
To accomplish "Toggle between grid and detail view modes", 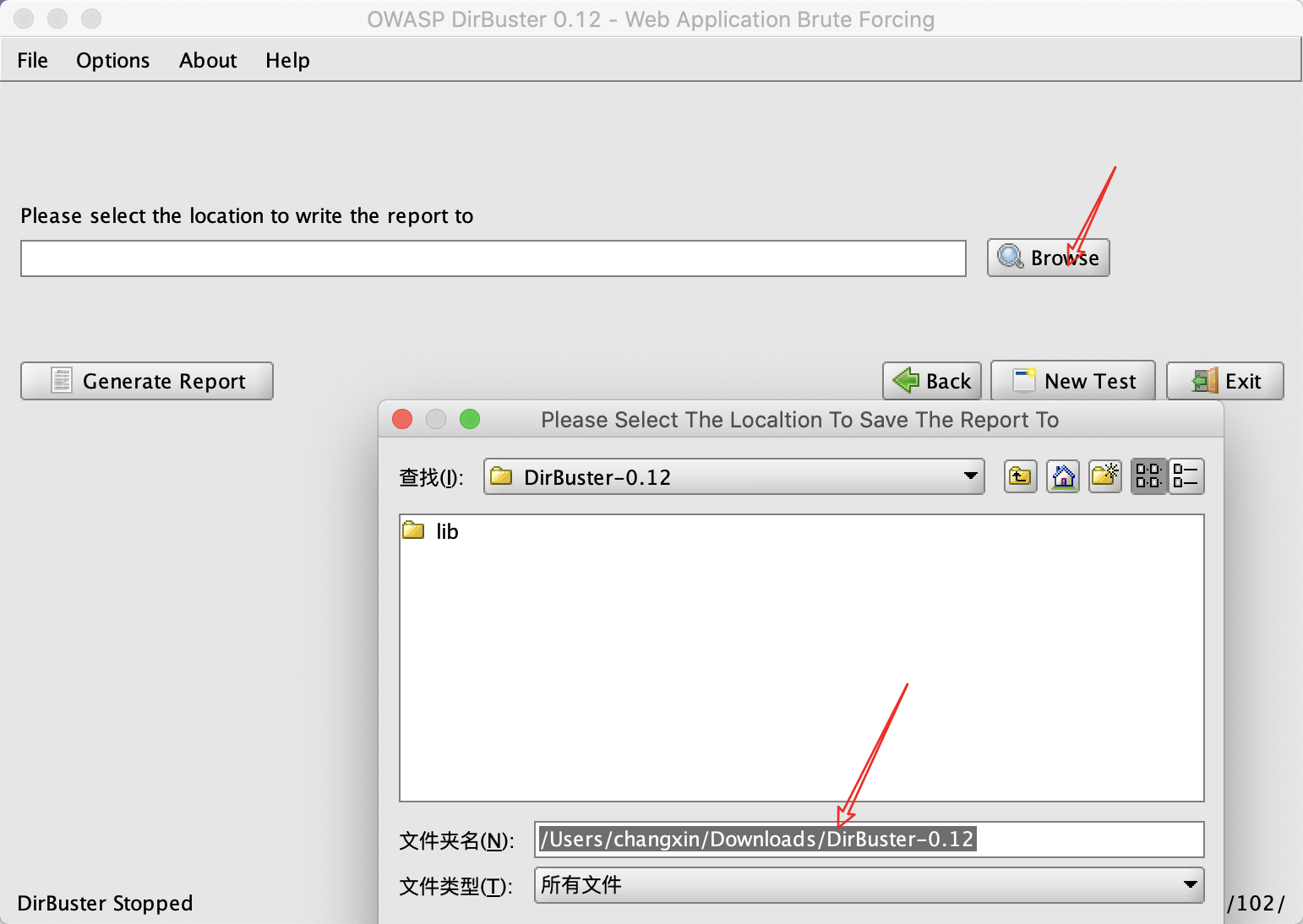I will 1148,476.
